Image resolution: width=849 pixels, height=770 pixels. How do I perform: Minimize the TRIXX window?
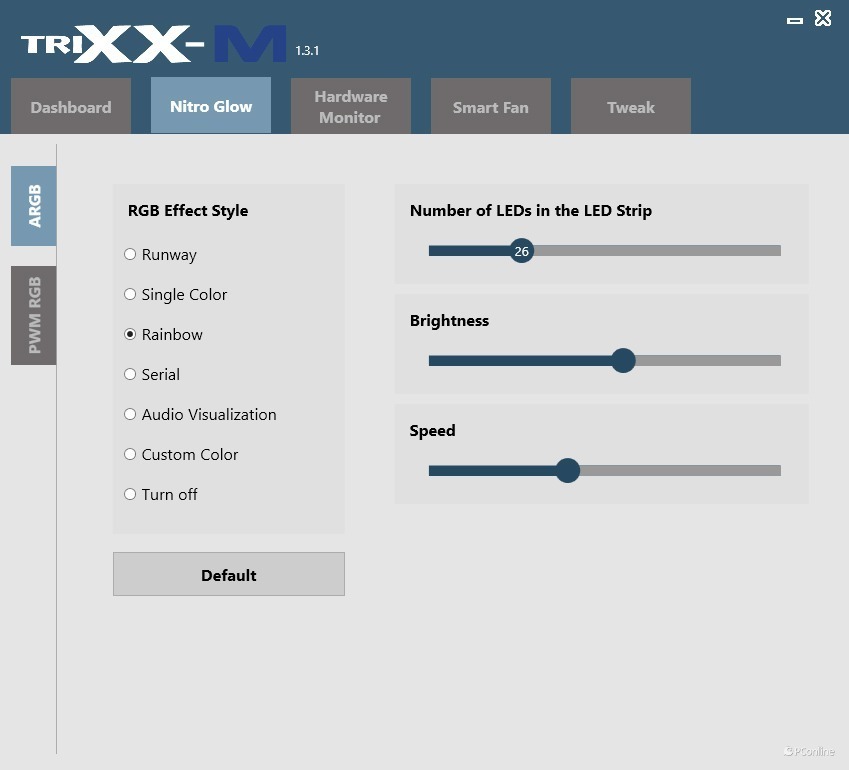794,21
